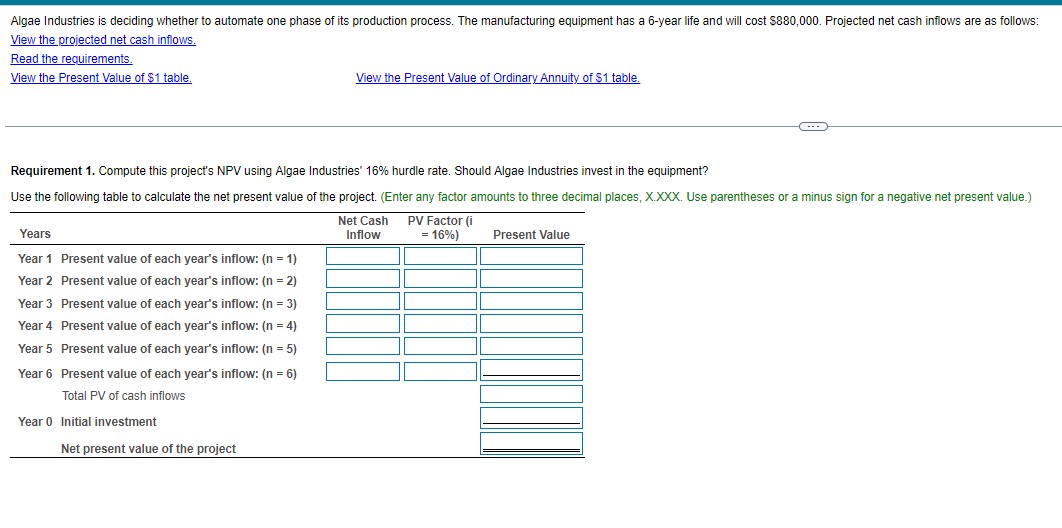Select Year 3 PV Factor field

(441, 301)
